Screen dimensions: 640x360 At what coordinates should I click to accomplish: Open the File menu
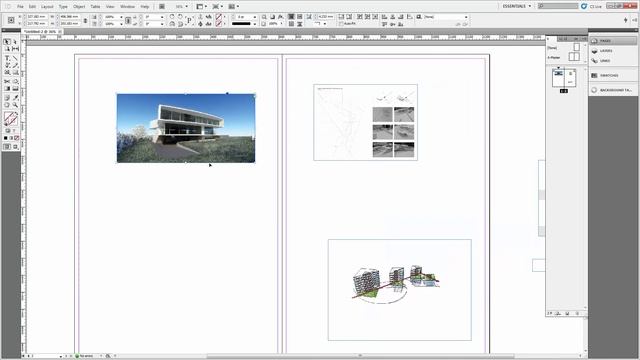[20, 7]
